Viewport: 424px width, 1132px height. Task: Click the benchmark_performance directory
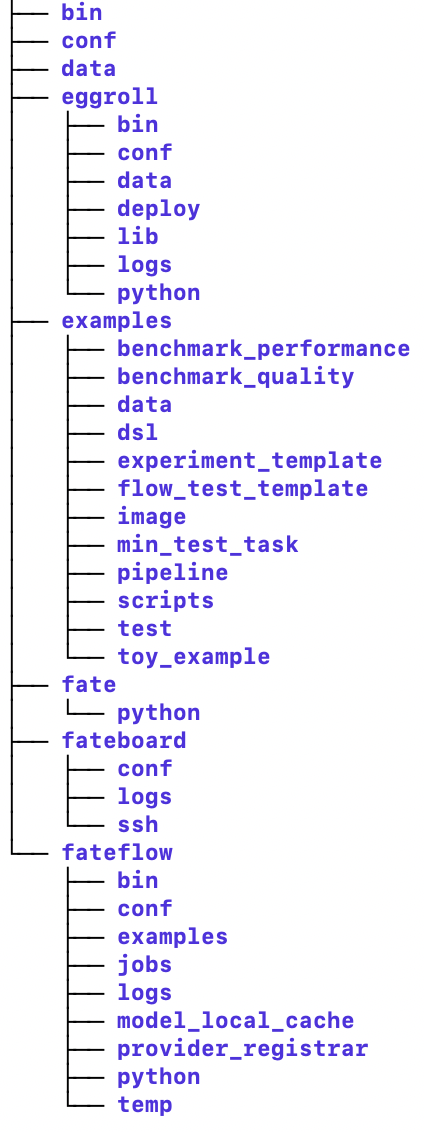(x=264, y=349)
